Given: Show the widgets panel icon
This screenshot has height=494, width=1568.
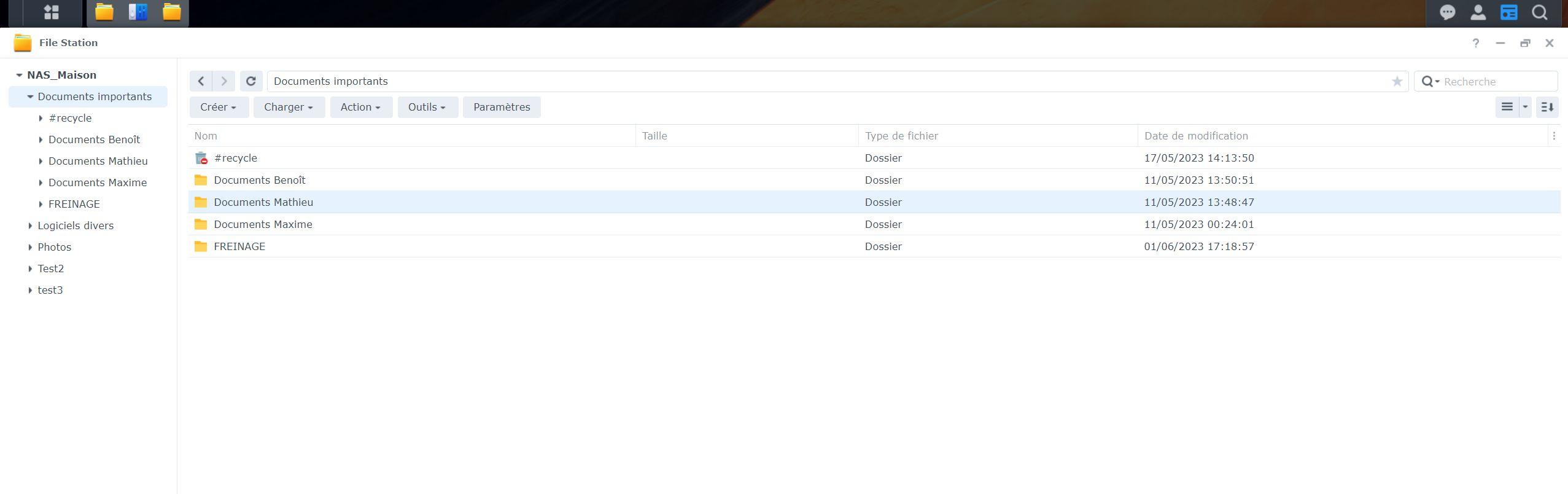Looking at the screenshot, I should tap(1508, 12).
